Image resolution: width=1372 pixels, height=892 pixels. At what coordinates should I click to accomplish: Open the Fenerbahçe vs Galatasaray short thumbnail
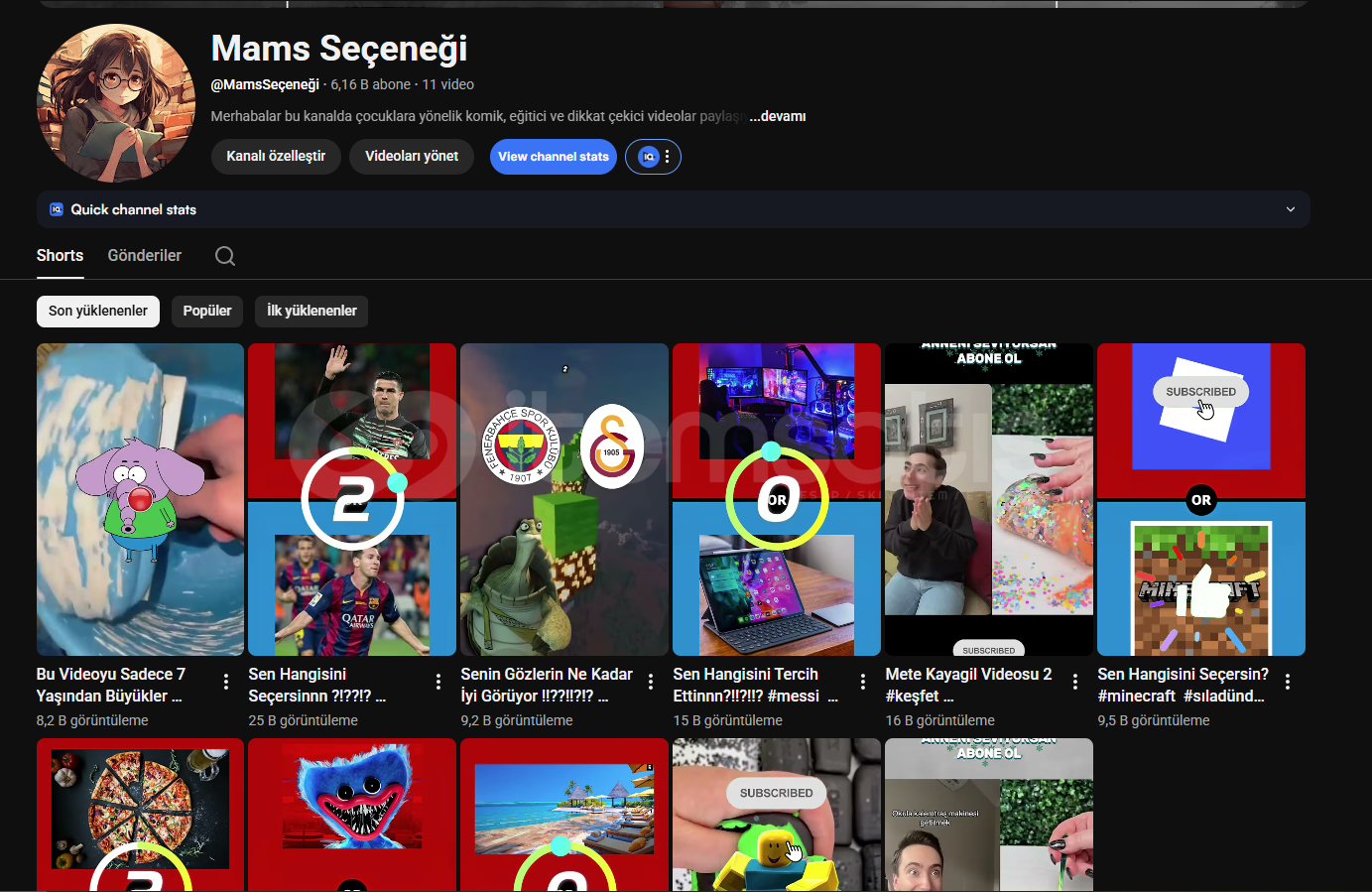click(563, 499)
